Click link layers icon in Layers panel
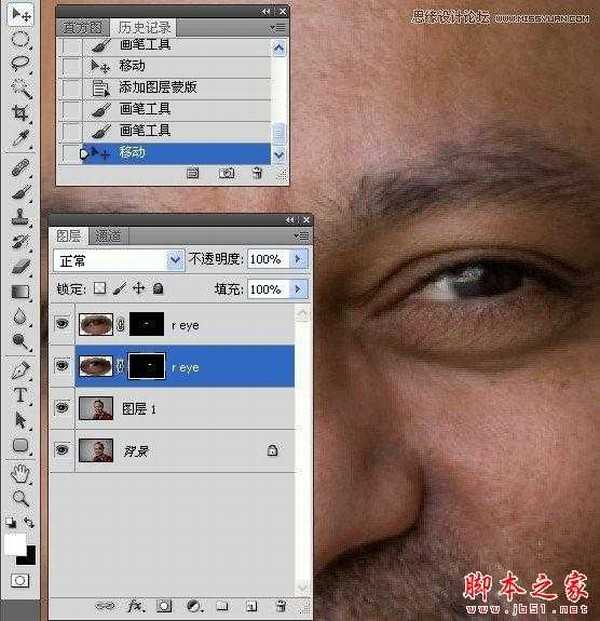This screenshot has height=621, width=600. 105,606
